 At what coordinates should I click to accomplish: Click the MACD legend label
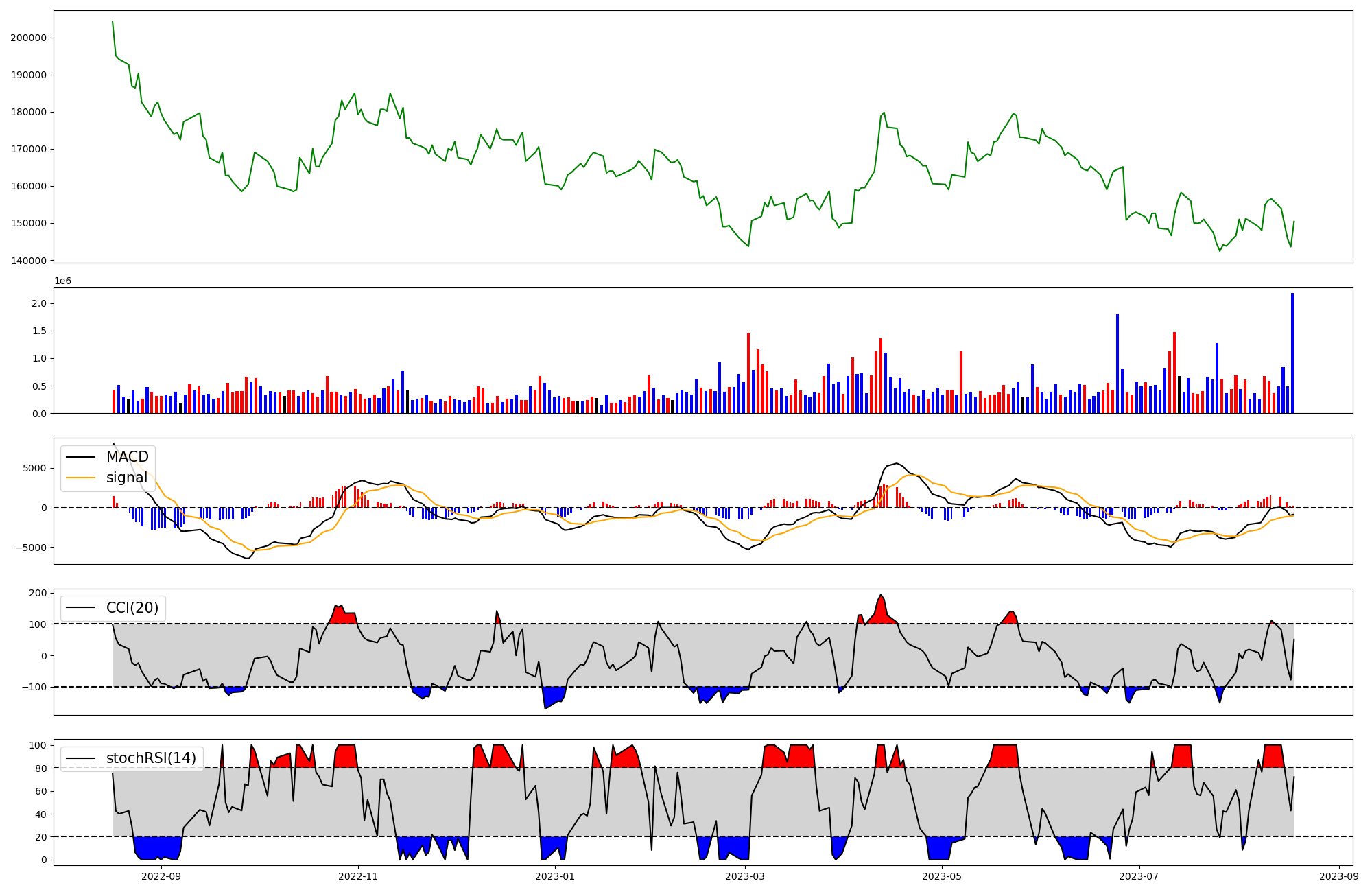(x=128, y=457)
